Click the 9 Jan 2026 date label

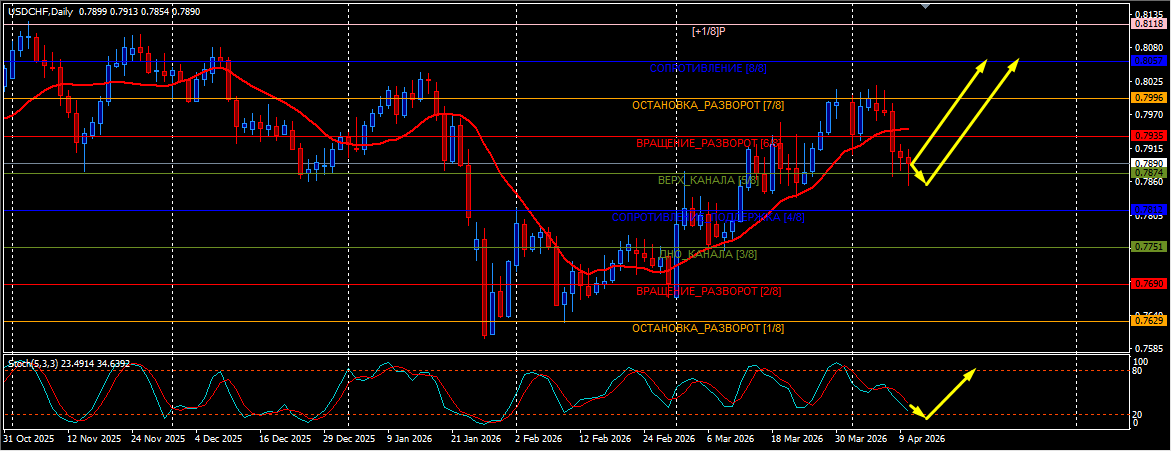coord(411,440)
